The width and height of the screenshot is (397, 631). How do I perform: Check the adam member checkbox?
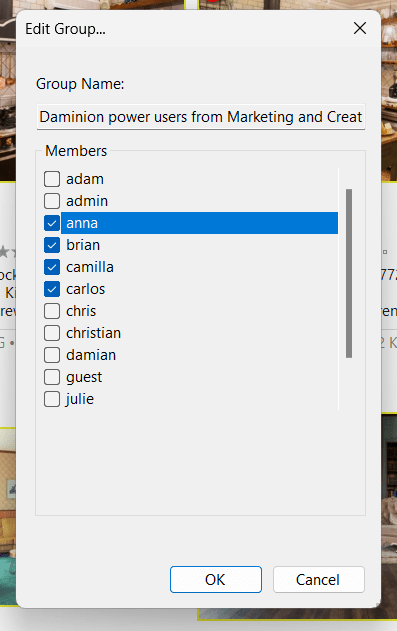(x=52, y=179)
